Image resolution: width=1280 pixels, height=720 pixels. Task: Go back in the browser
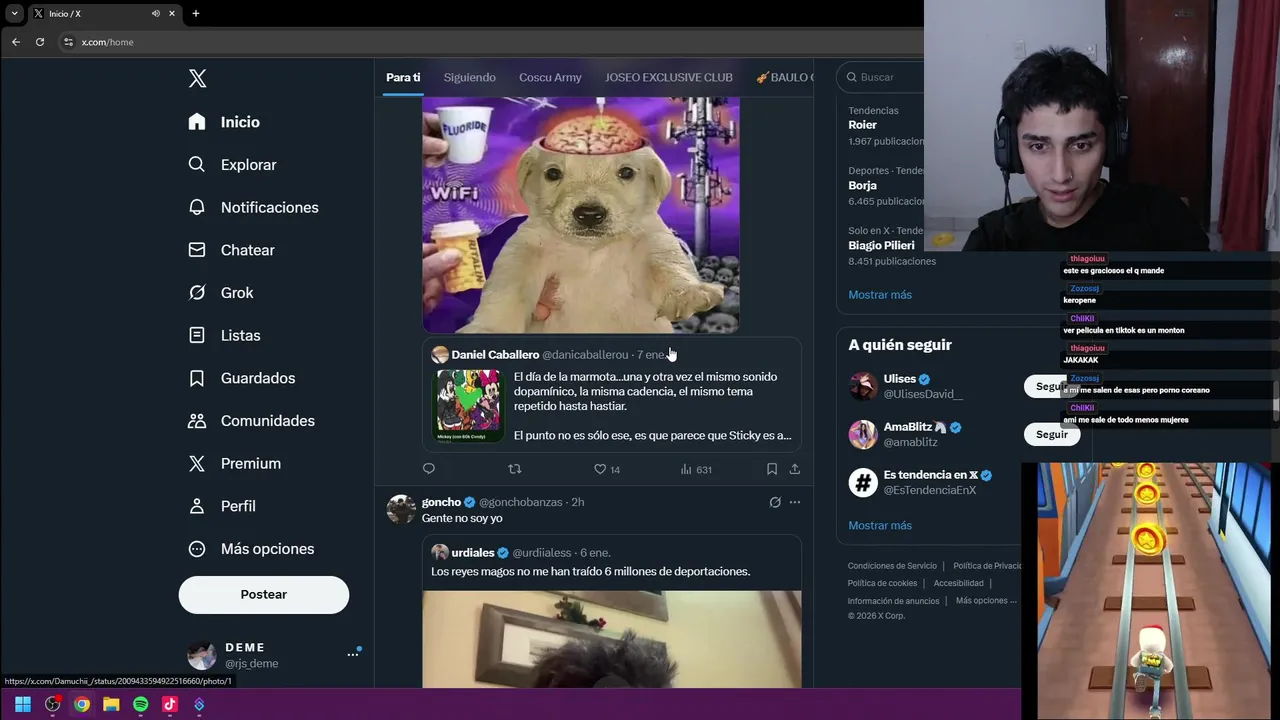click(15, 42)
